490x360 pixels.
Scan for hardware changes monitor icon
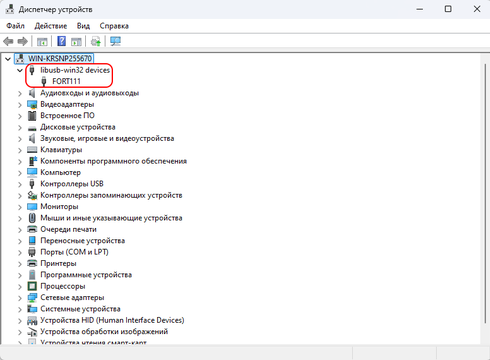click(115, 41)
